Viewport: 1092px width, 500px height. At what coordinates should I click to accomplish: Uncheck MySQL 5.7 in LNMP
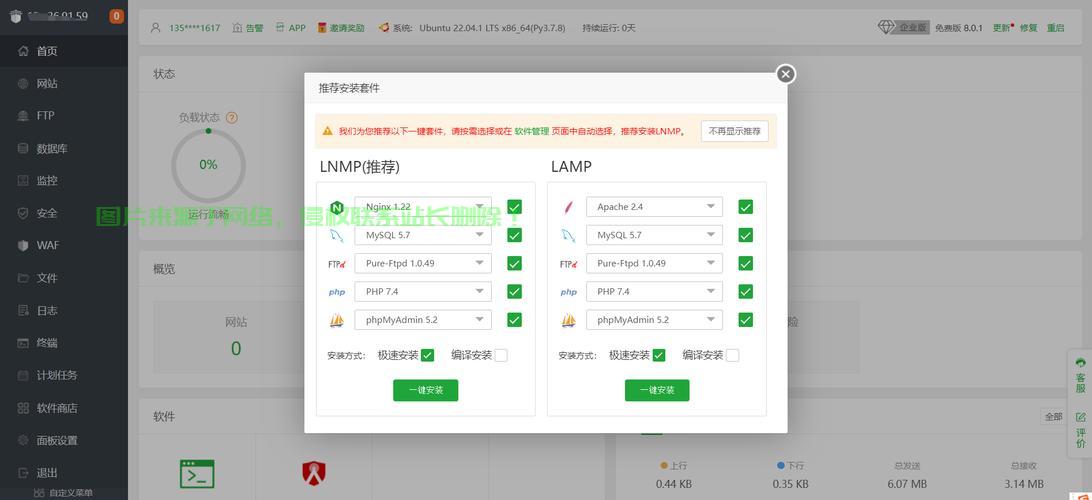click(515, 235)
